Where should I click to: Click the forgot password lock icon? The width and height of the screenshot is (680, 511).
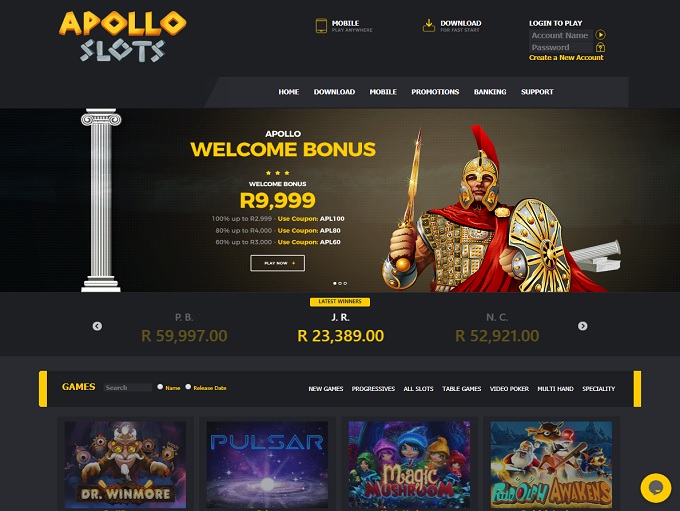(600, 47)
